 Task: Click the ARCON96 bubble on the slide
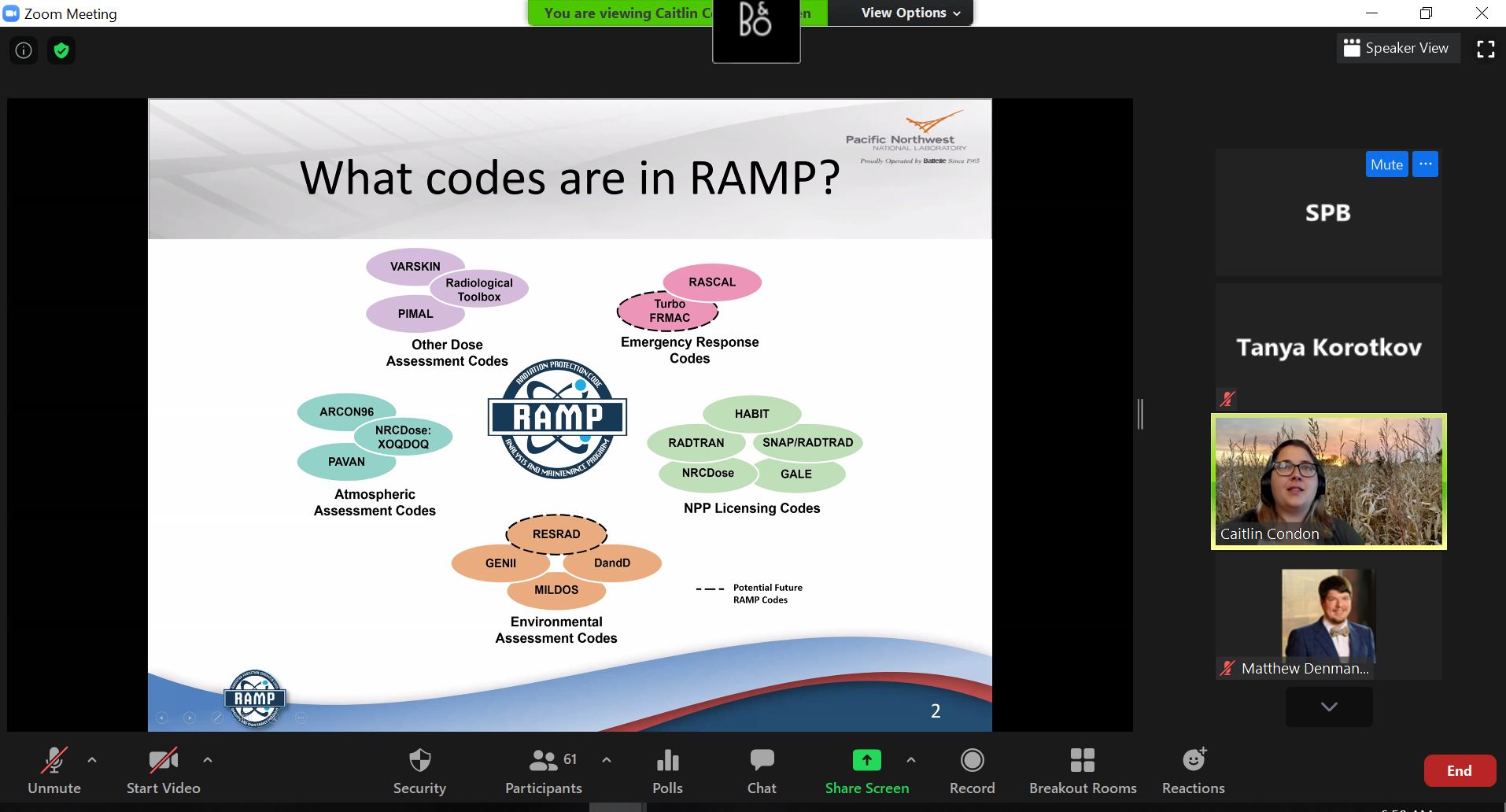(346, 412)
